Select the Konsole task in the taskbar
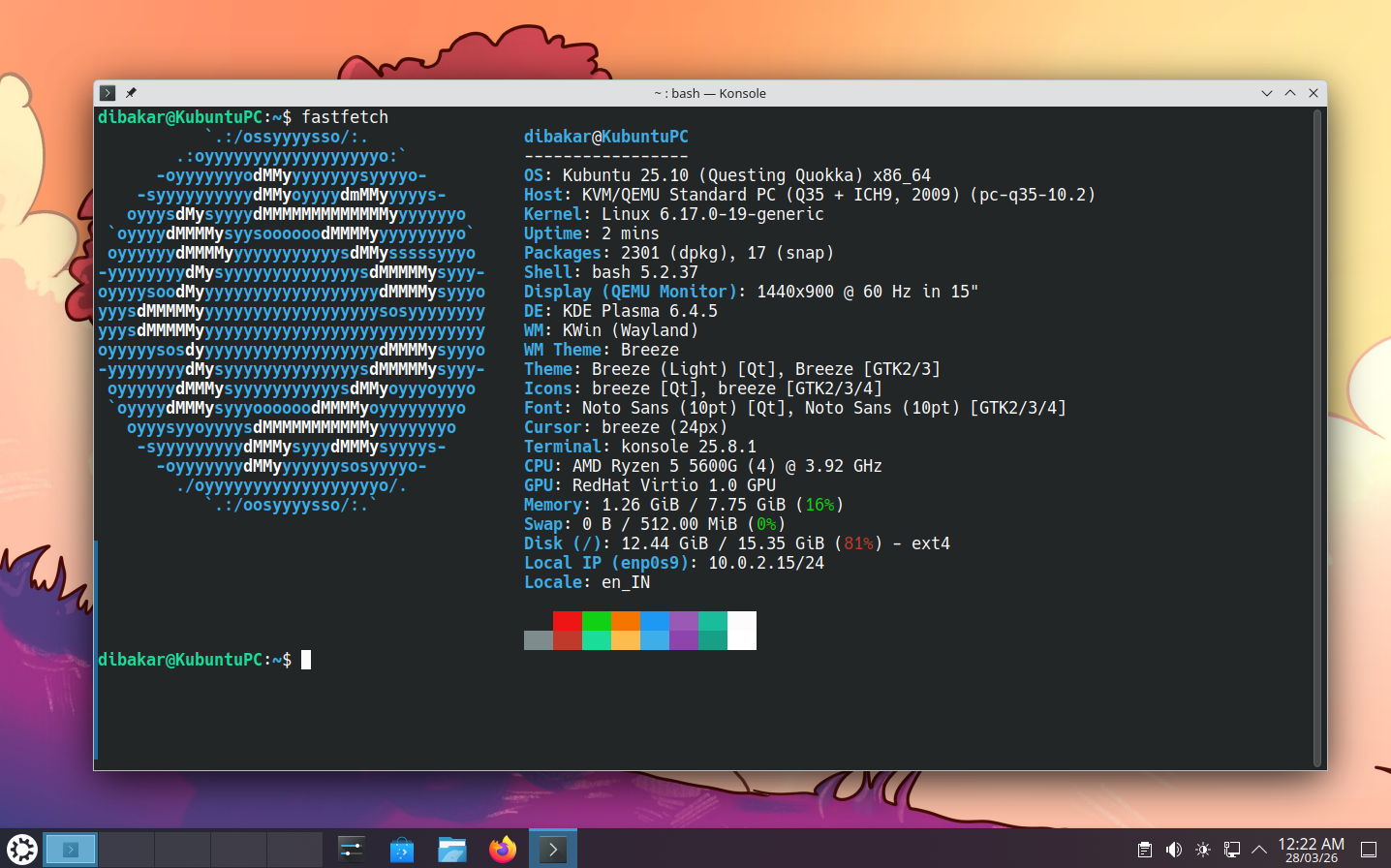 [553, 850]
